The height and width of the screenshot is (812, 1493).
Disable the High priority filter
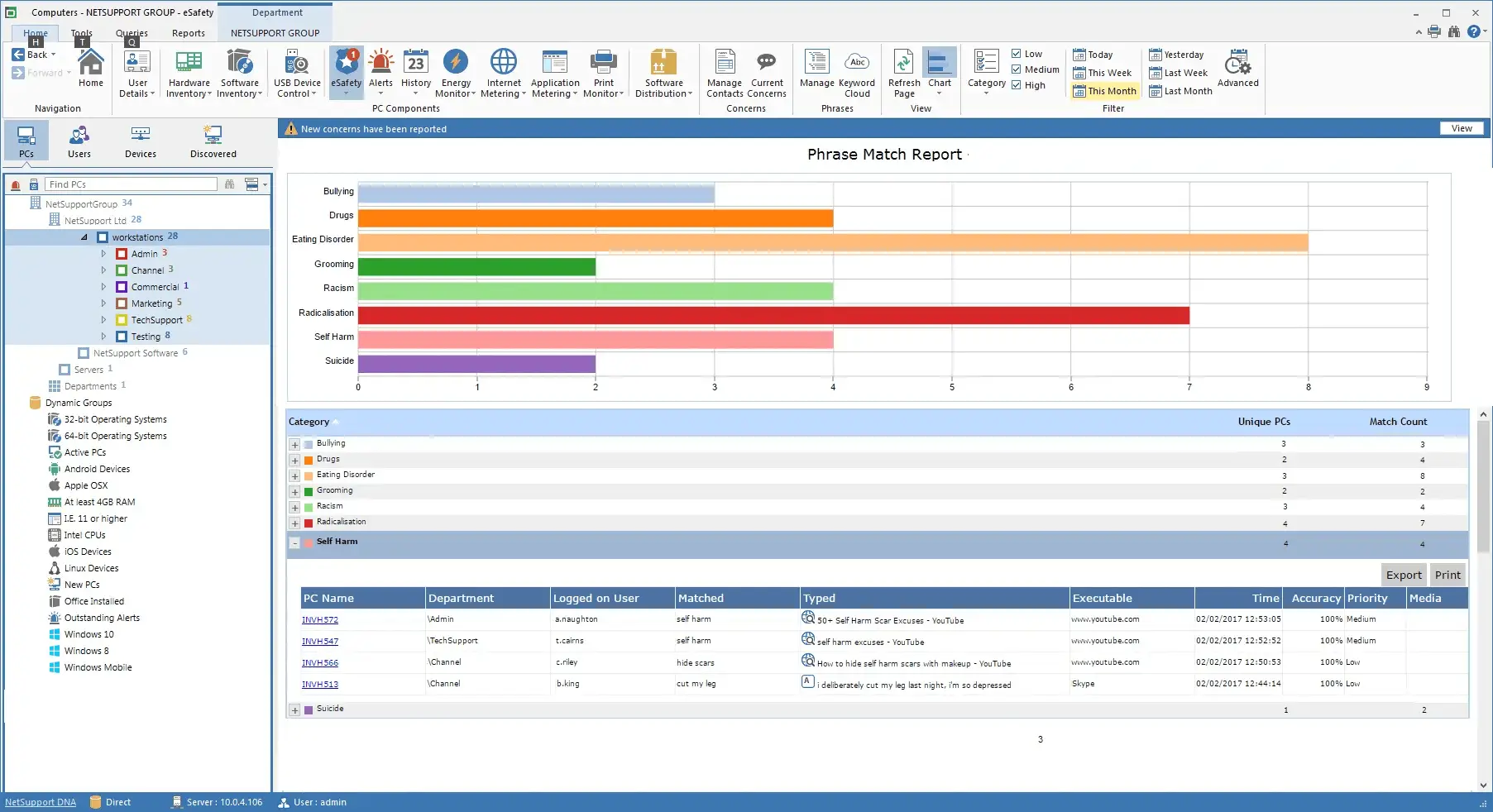tap(1017, 85)
